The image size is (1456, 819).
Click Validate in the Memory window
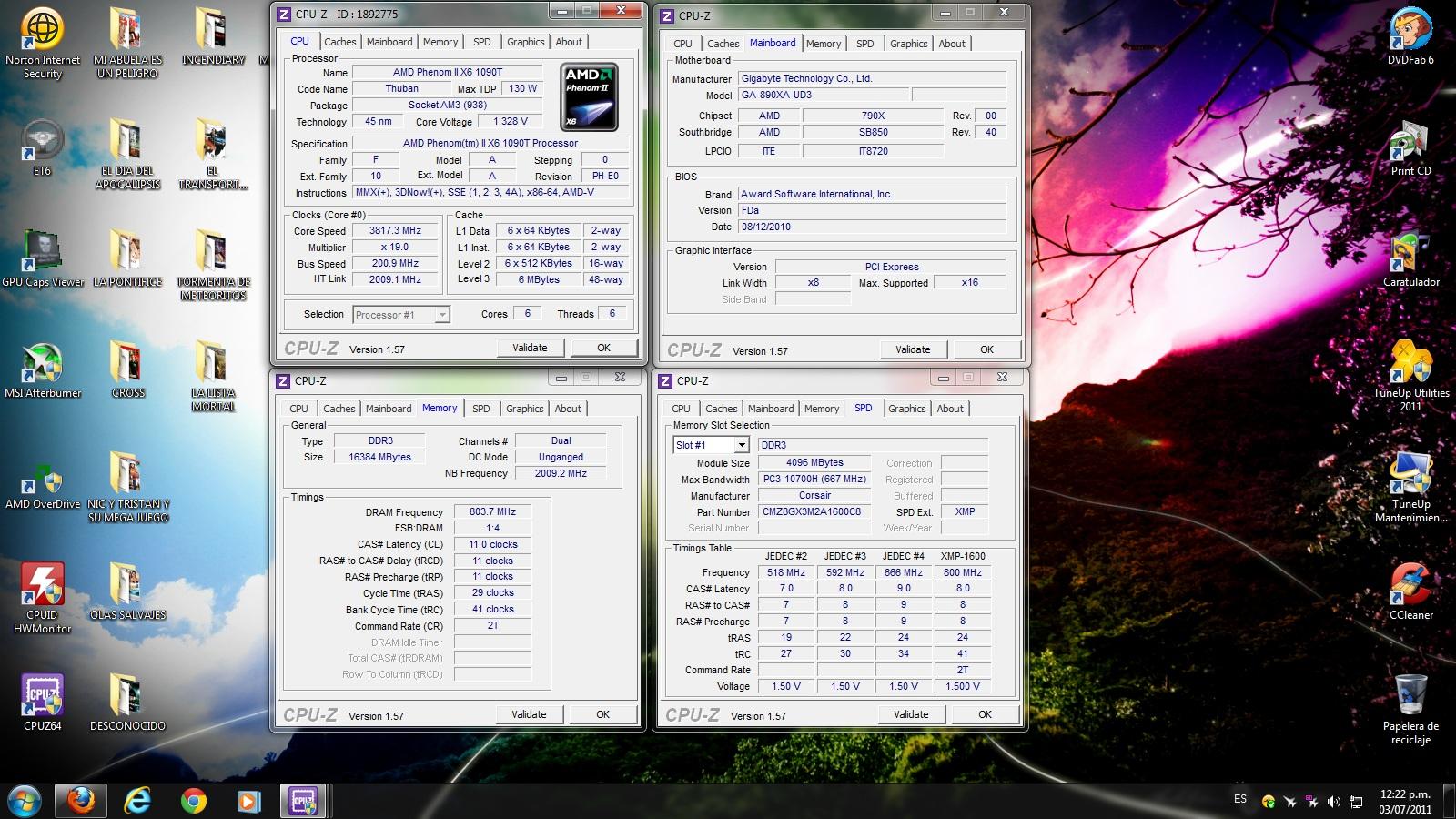coord(529,714)
